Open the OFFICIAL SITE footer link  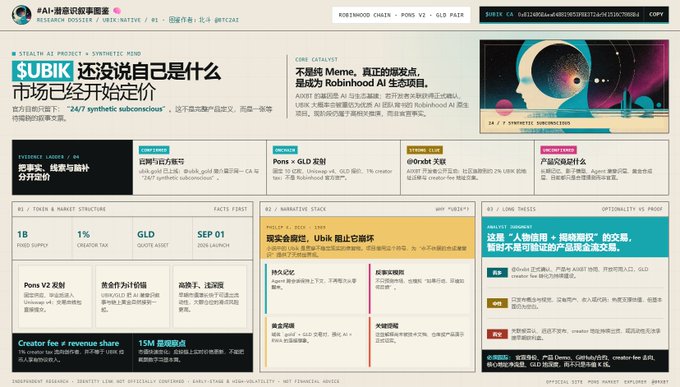(x=563, y=382)
